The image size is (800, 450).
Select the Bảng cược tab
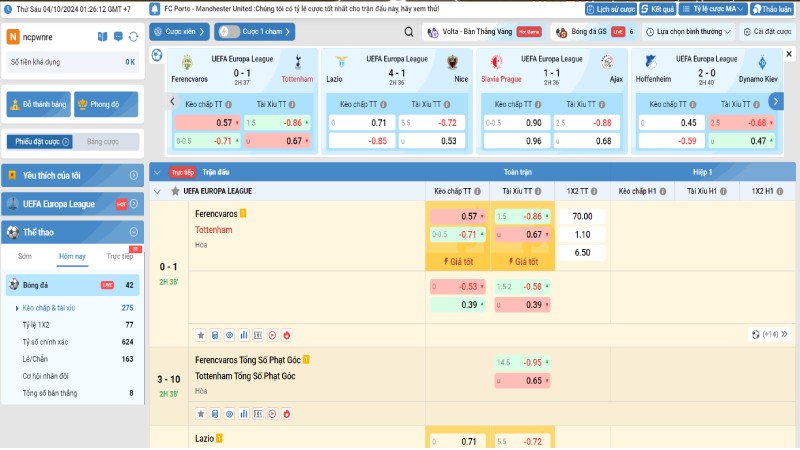(x=103, y=142)
